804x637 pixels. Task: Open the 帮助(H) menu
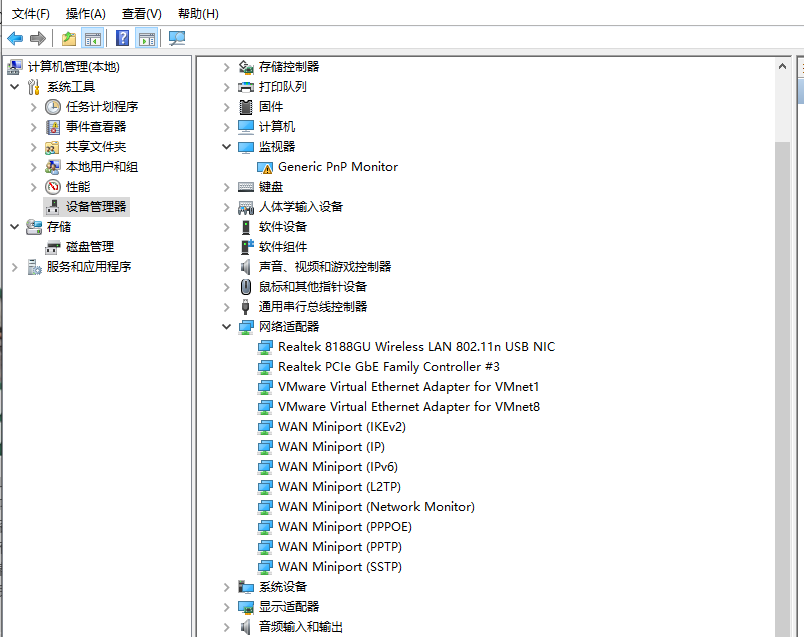tap(198, 14)
